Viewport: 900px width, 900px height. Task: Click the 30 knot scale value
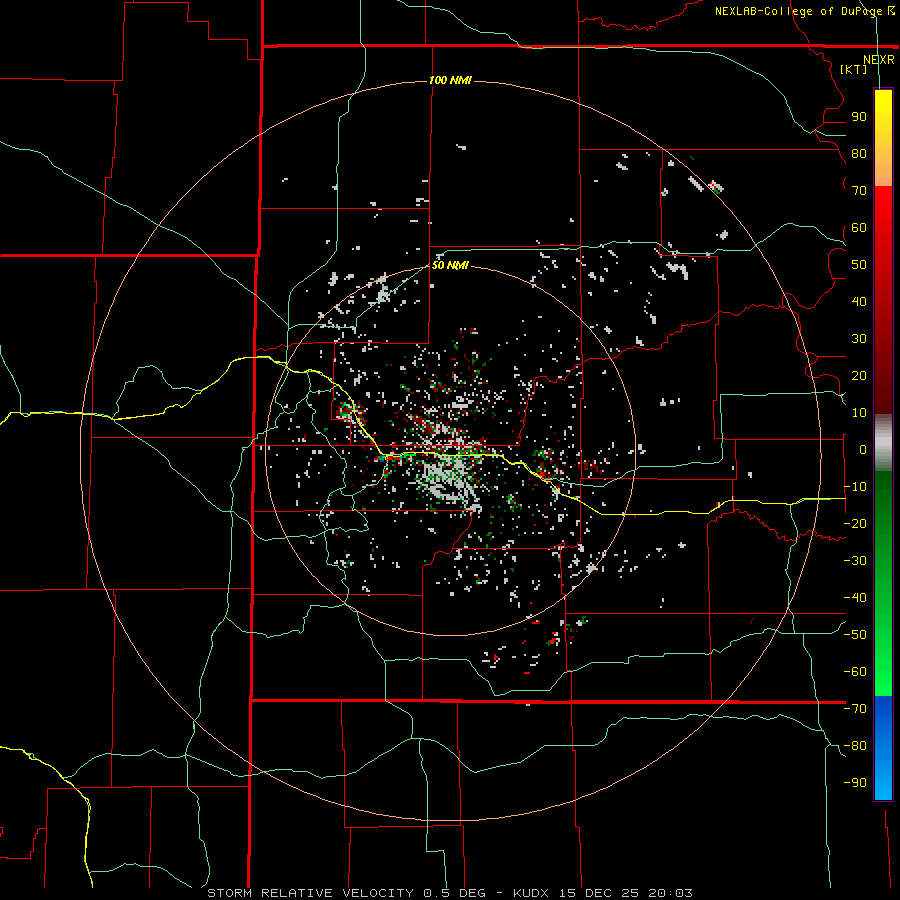coord(859,339)
